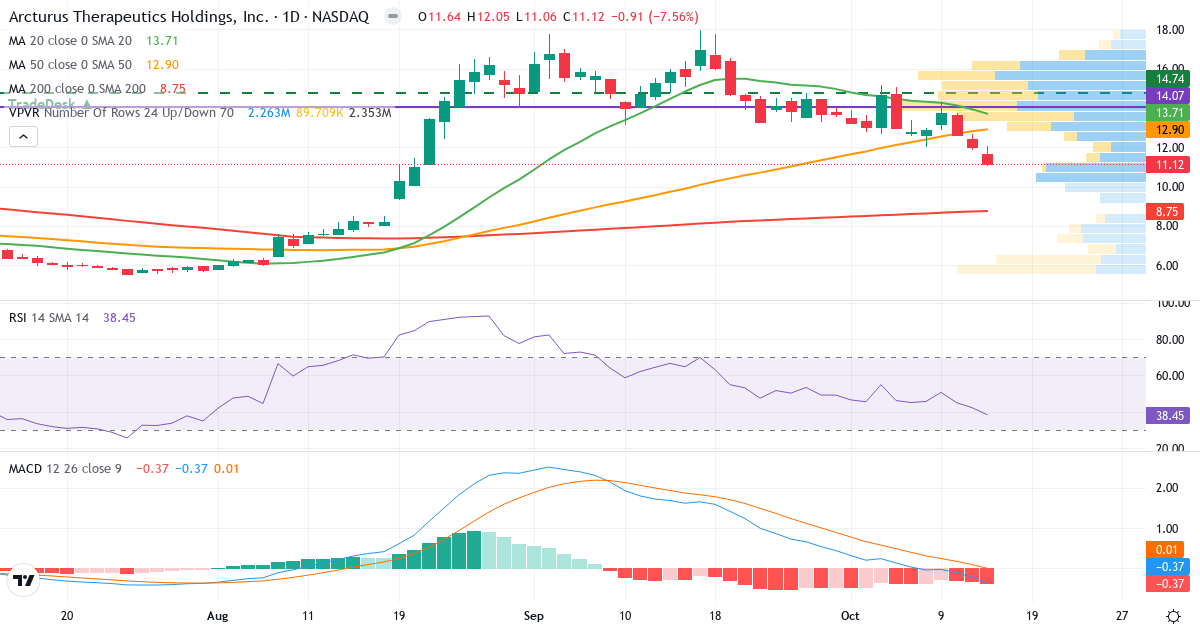Click the 8.75 MA 200 price label

[1166, 211]
